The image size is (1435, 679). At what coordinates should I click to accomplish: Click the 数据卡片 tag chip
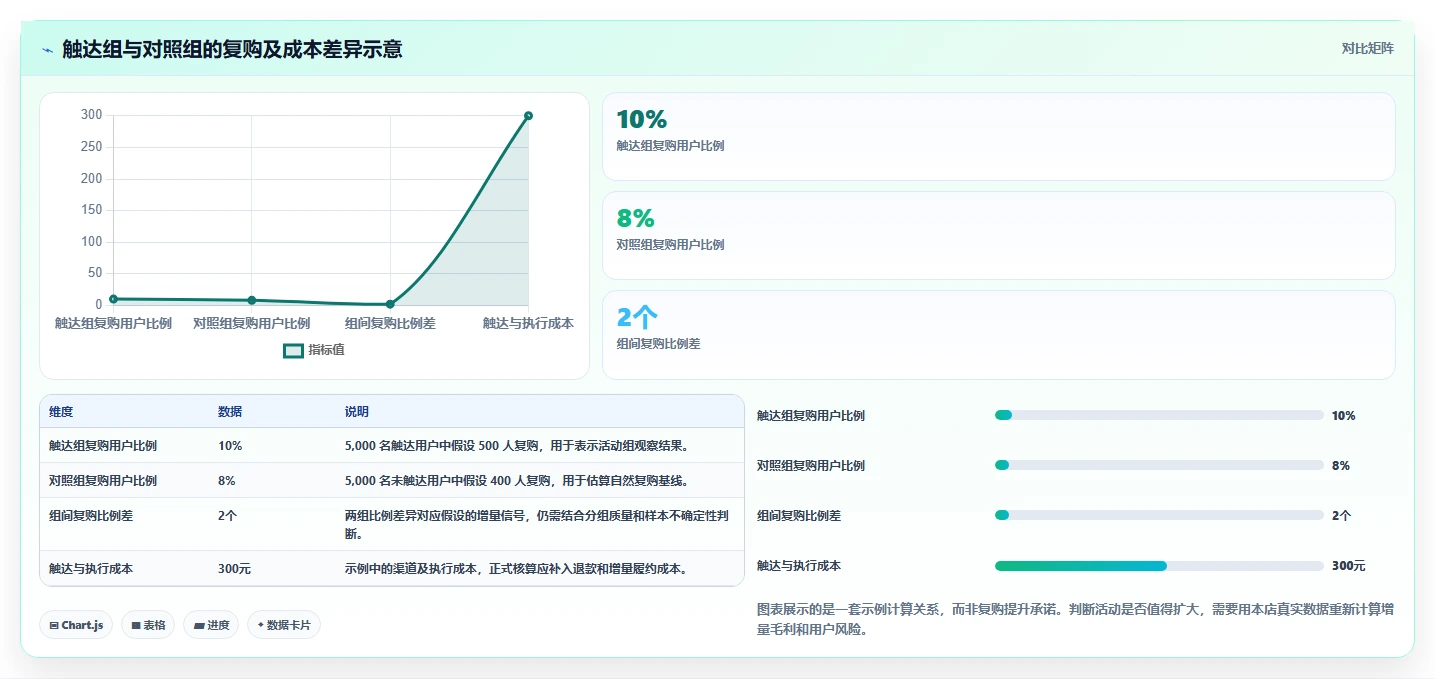pos(284,625)
